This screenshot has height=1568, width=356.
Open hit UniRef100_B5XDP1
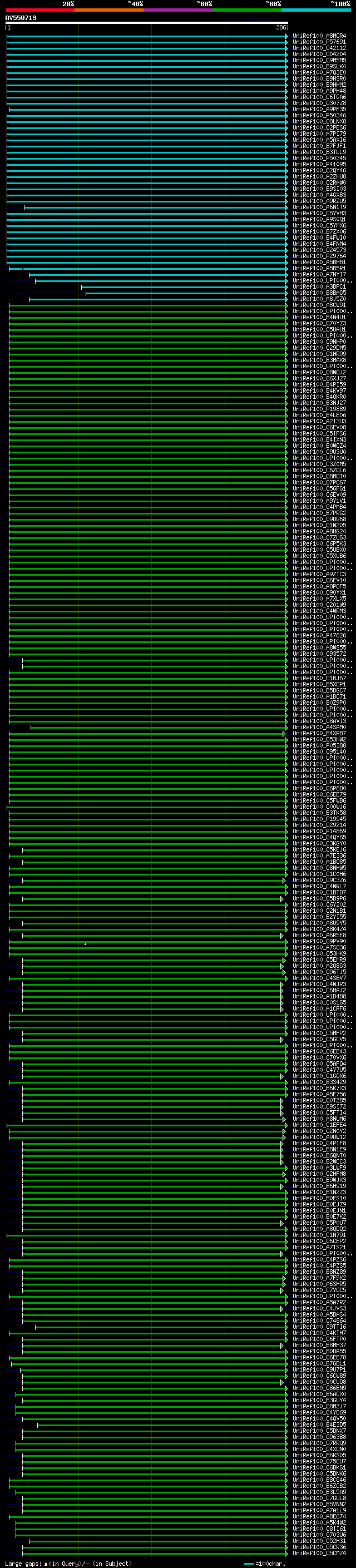[319, 684]
